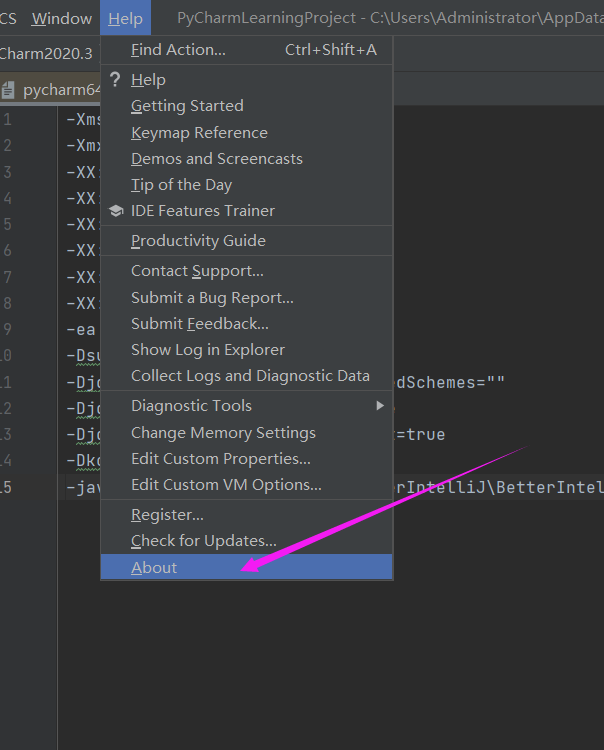Click 'dSchemes=""' text in editor

coord(450,382)
